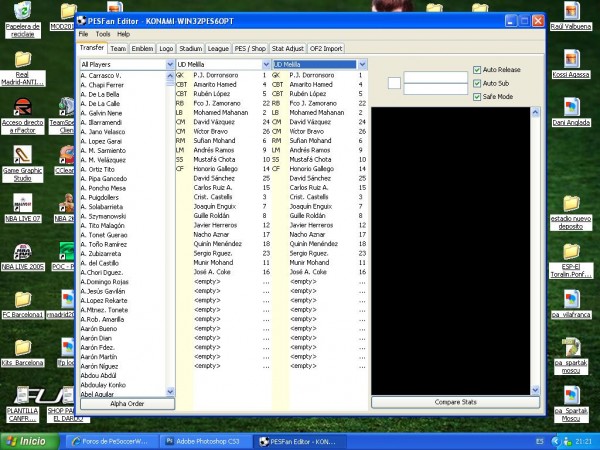
Task: Open NBA LIVE 07 desktop icon
Action: coord(23,208)
